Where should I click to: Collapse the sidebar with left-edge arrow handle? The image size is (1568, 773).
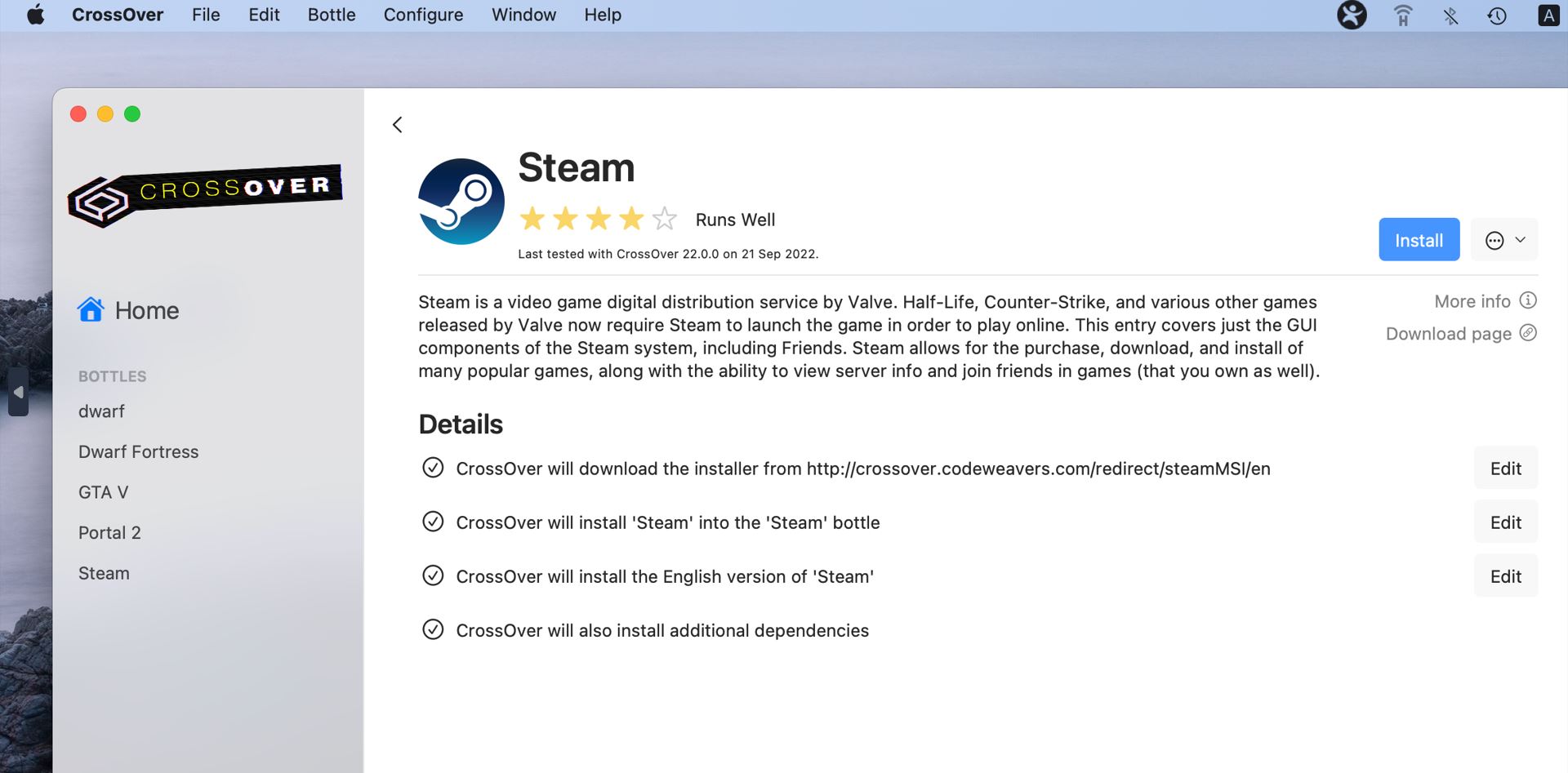18,393
